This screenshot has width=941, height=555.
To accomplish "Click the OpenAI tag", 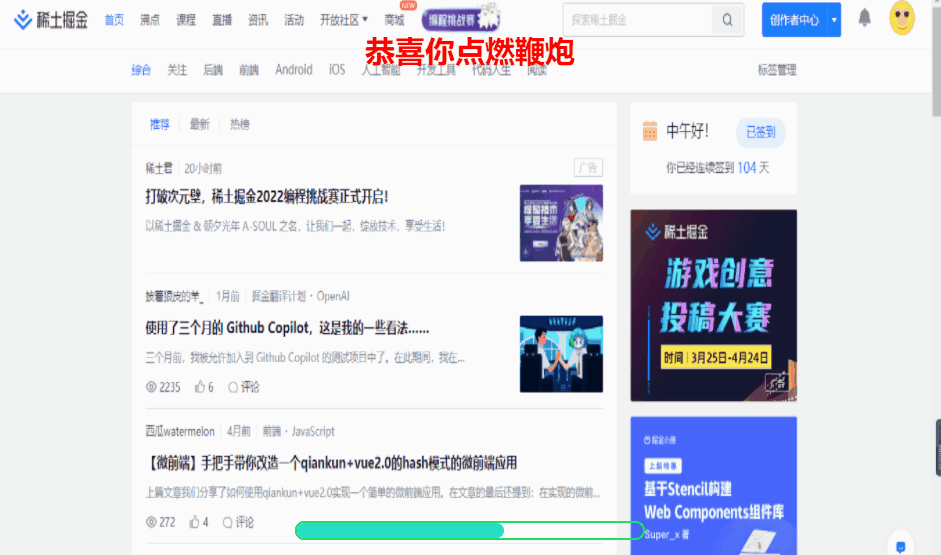I will pyautogui.click(x=333, y=296).
